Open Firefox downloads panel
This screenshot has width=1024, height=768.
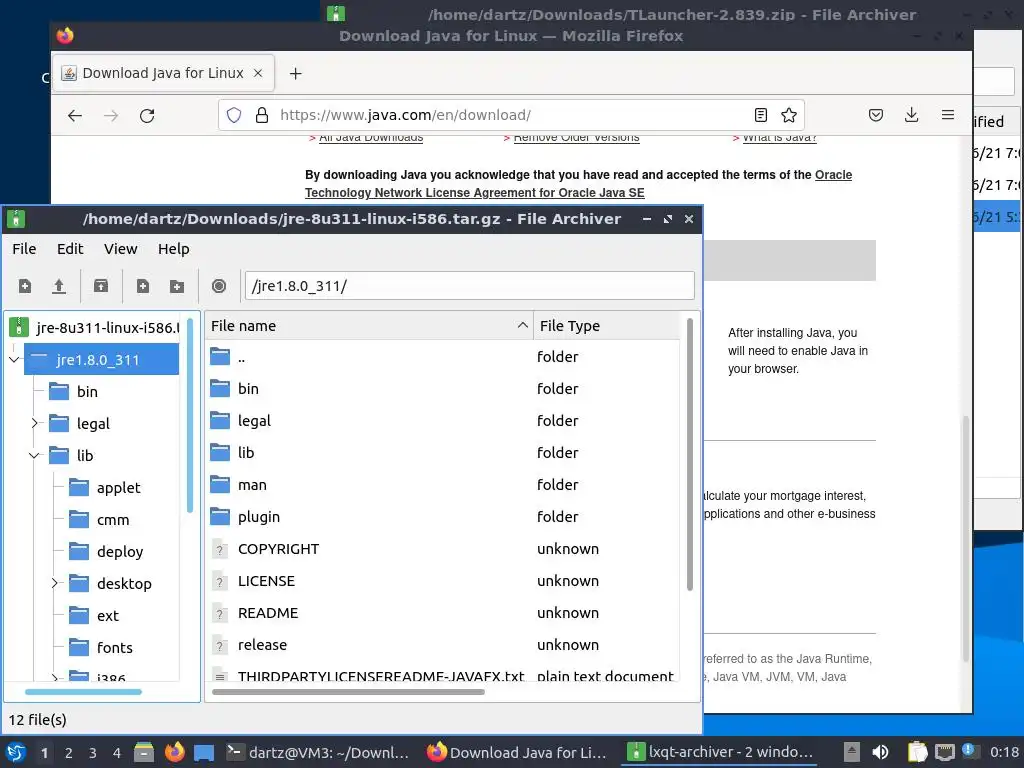912,116
